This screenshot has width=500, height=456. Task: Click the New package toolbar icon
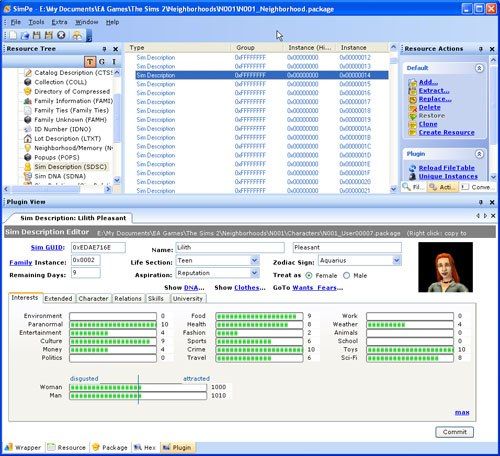pyautogui.click(x=13, y=35)
